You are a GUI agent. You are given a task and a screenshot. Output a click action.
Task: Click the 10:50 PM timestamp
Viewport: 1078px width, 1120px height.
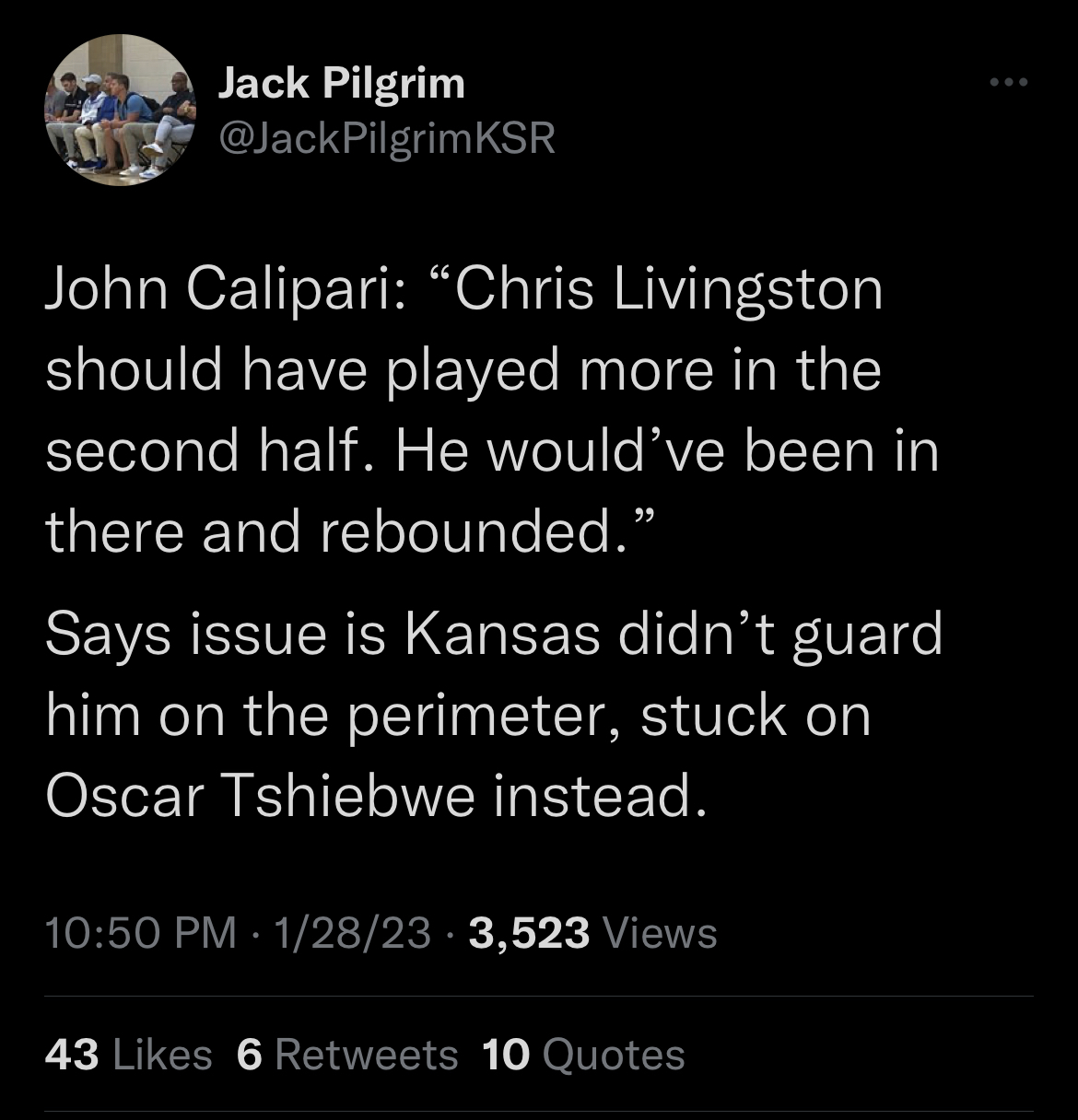pos(140,932)
